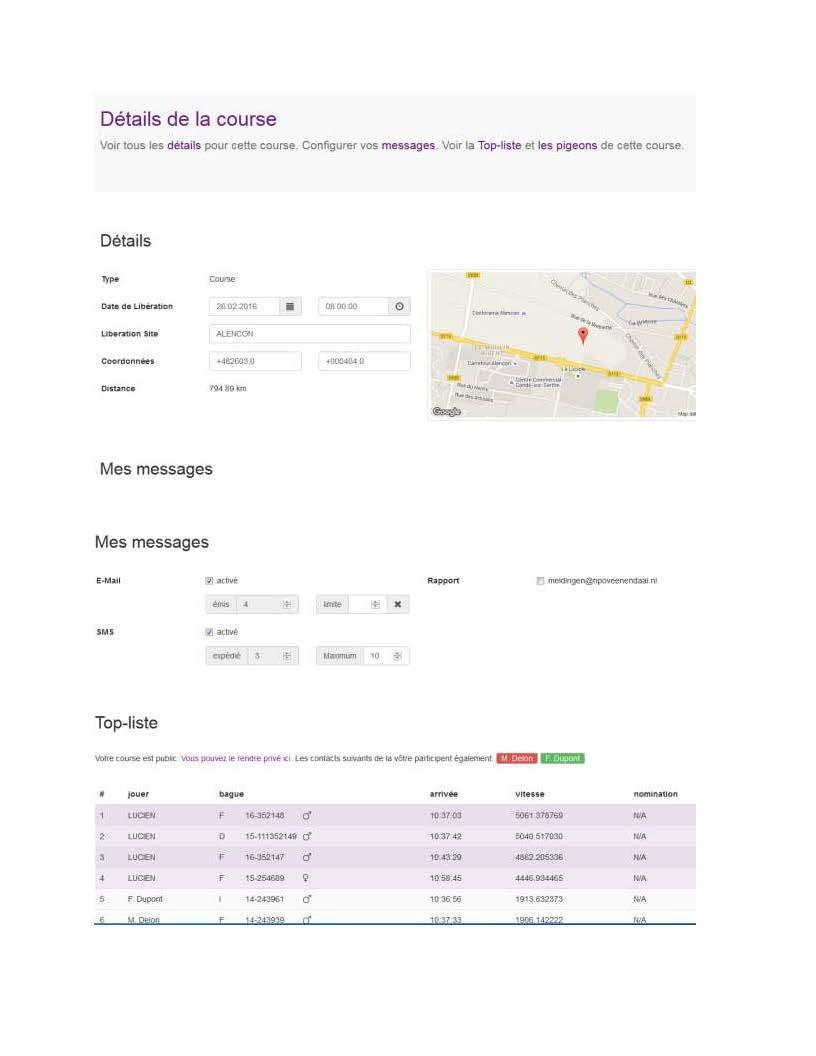
Task: Click the release date field 26.02.2016
Action: (244, 306)
